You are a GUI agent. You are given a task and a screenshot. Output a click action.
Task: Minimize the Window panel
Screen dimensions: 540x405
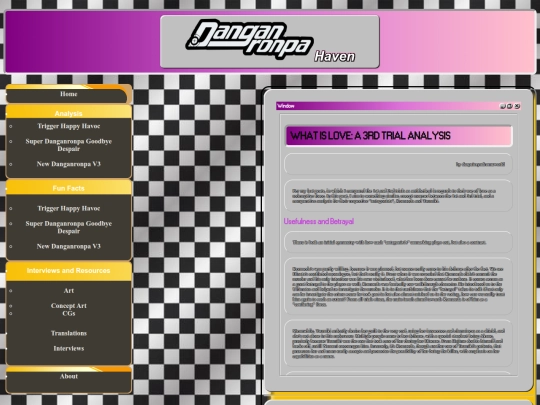pos(502,106)
